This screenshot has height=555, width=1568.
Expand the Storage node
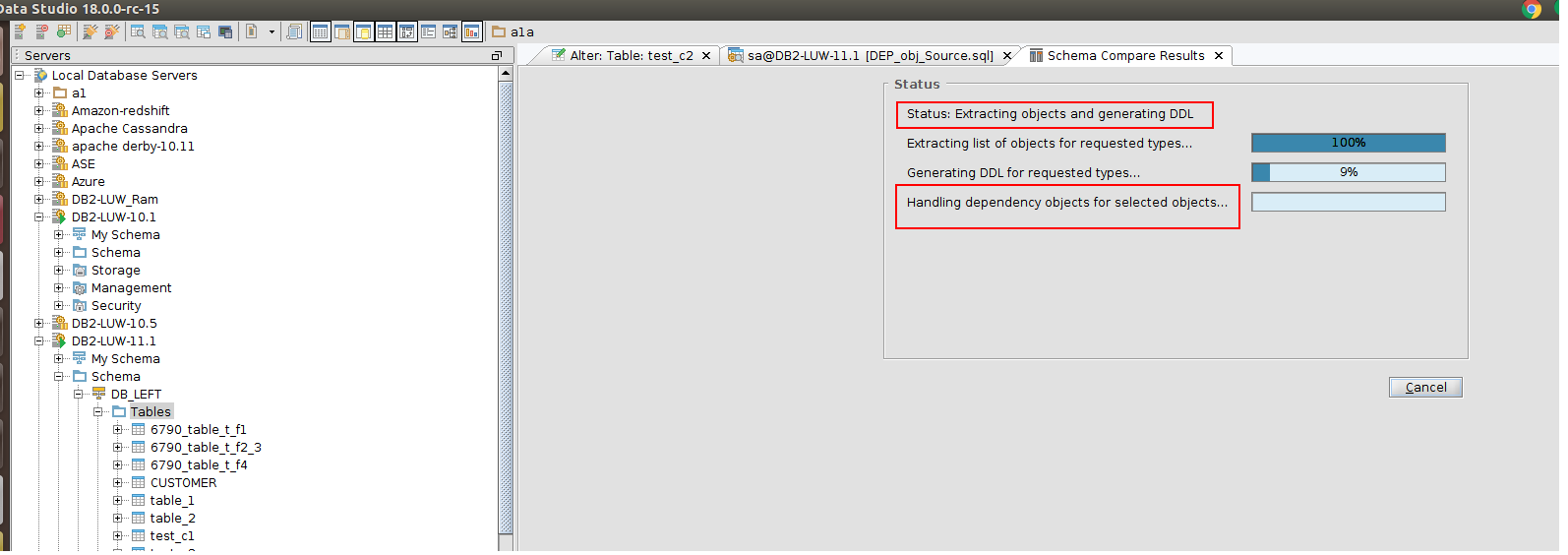pyautogui.click(x=59, y=270)
